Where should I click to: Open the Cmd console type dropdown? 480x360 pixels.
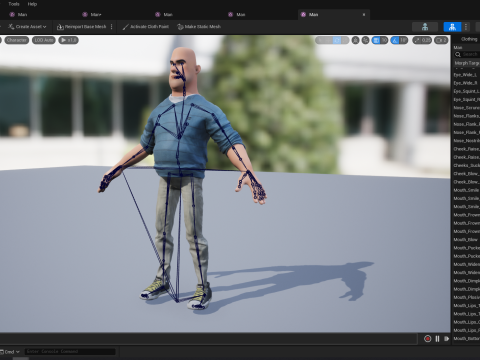10,352
